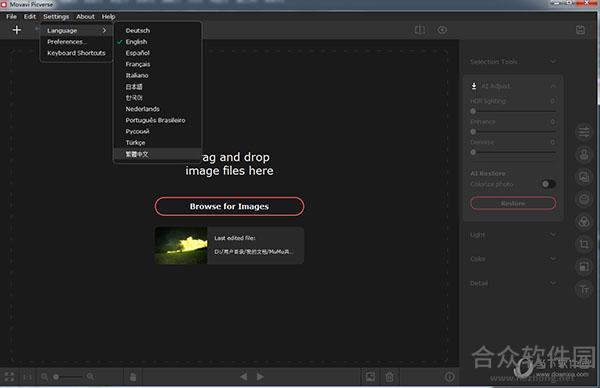Screen dimensions: 600x388
Task: Click the plus icon to add images
Action: tap(16, 30)
